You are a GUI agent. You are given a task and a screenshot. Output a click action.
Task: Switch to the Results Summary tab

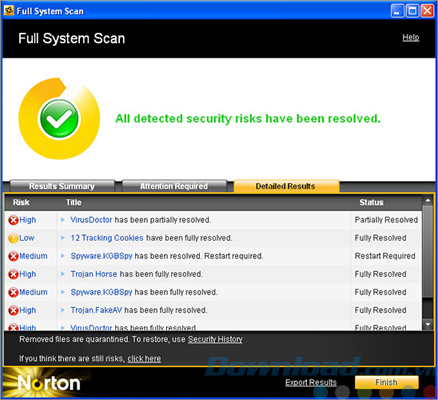click(x=62, y=186)
